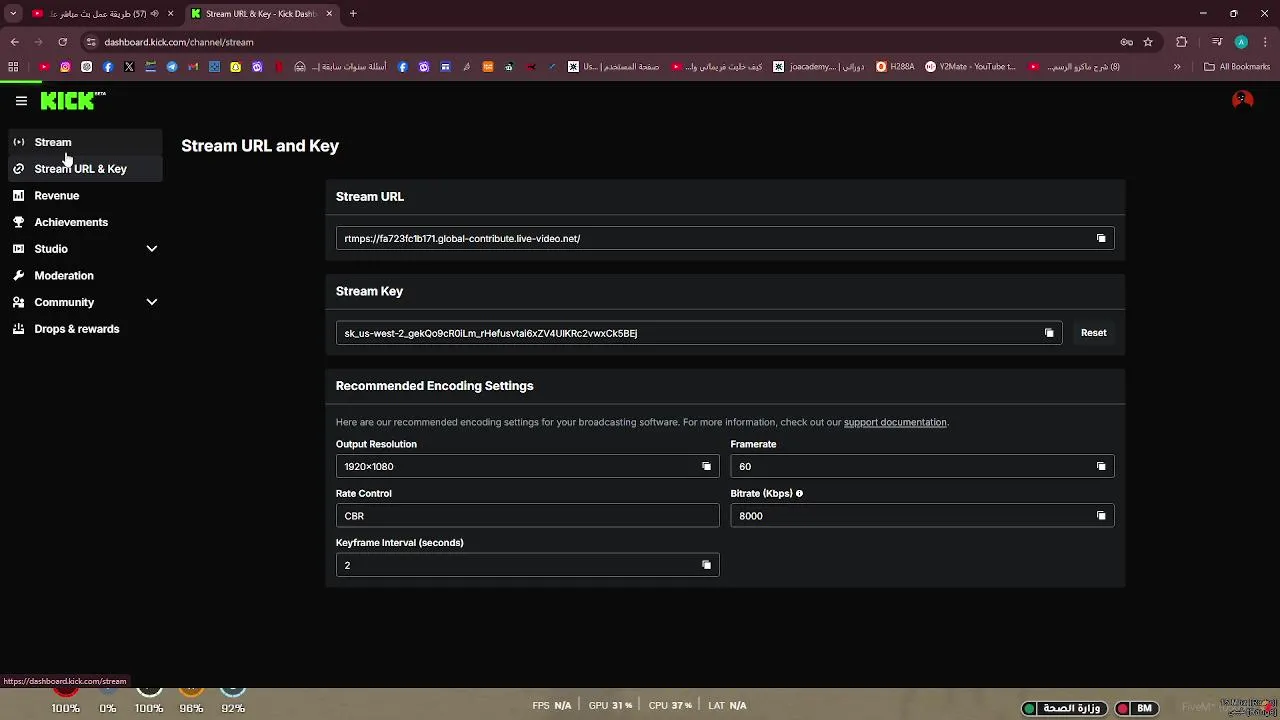Screen dimensions: 1280x720
Task: Copy the Keyframe Interval value
Action: (706, 565)
